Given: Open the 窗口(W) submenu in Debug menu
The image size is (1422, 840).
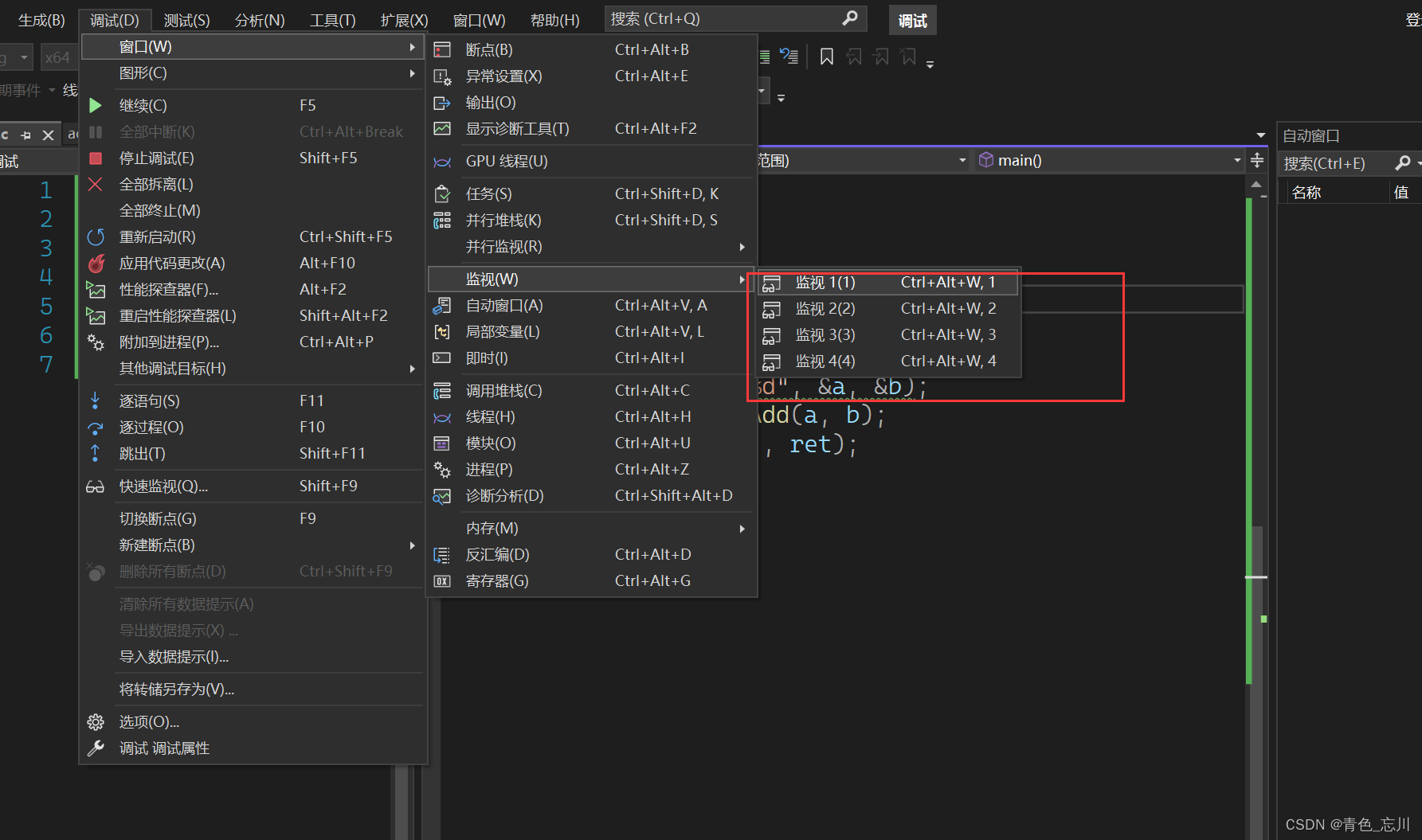Looking at the screenshot, I should pyautogui.click(x=253, y=46).
